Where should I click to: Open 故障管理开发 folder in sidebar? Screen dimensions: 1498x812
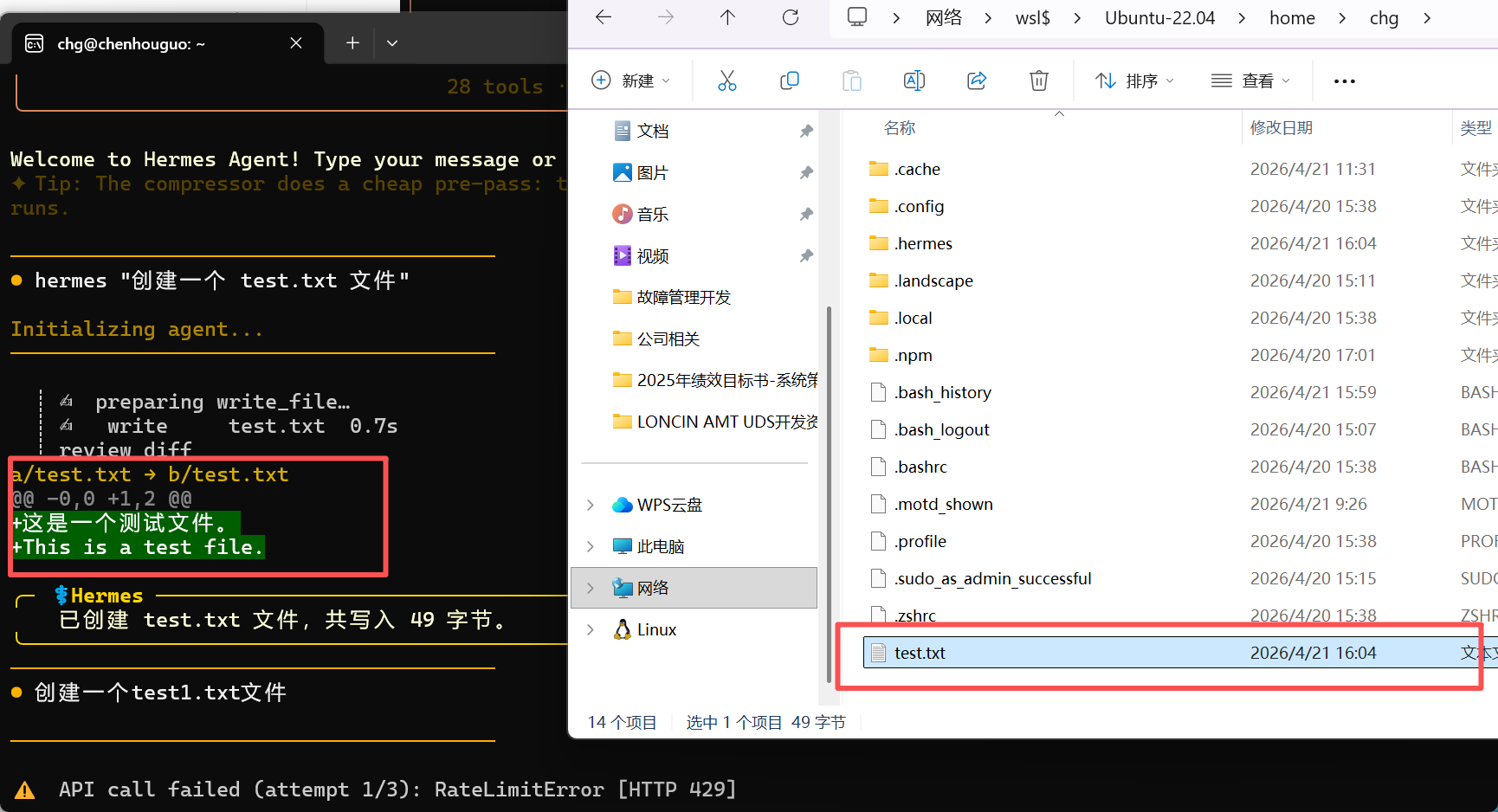click(x=672, y=297)
